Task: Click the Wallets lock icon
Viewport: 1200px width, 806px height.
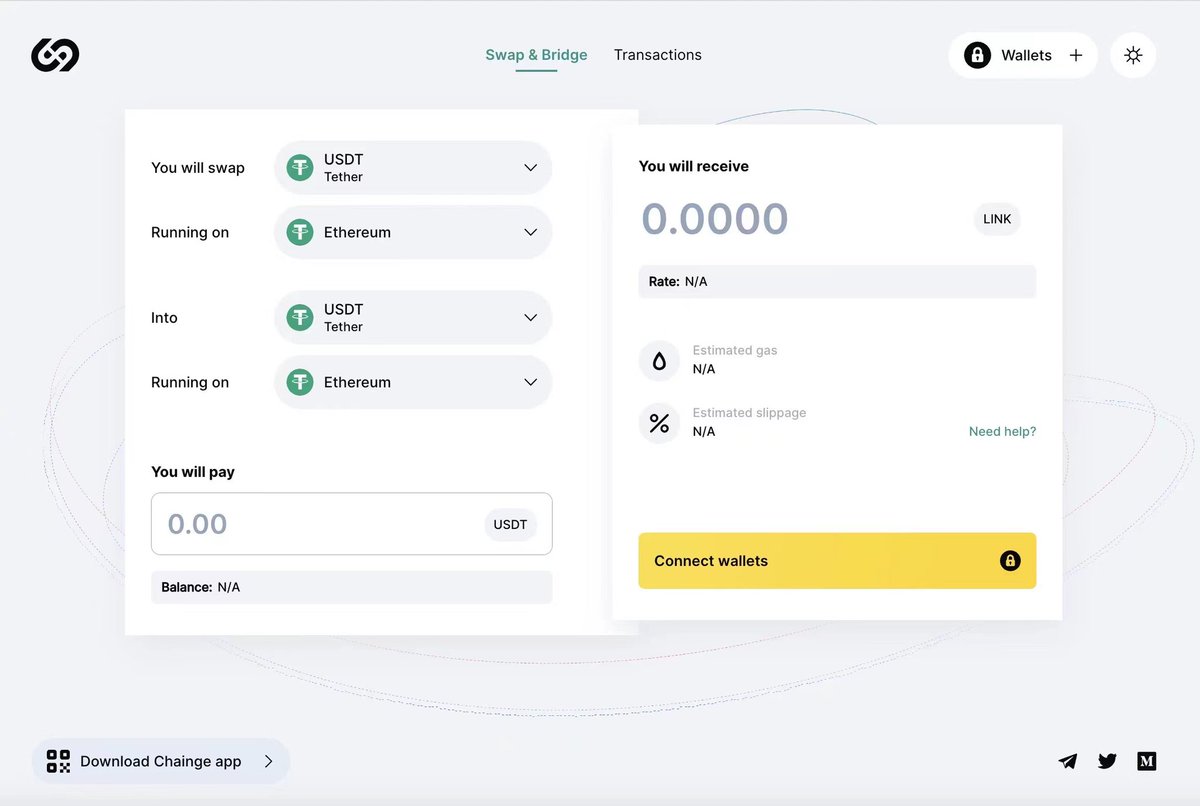Action: coord(977,56)
